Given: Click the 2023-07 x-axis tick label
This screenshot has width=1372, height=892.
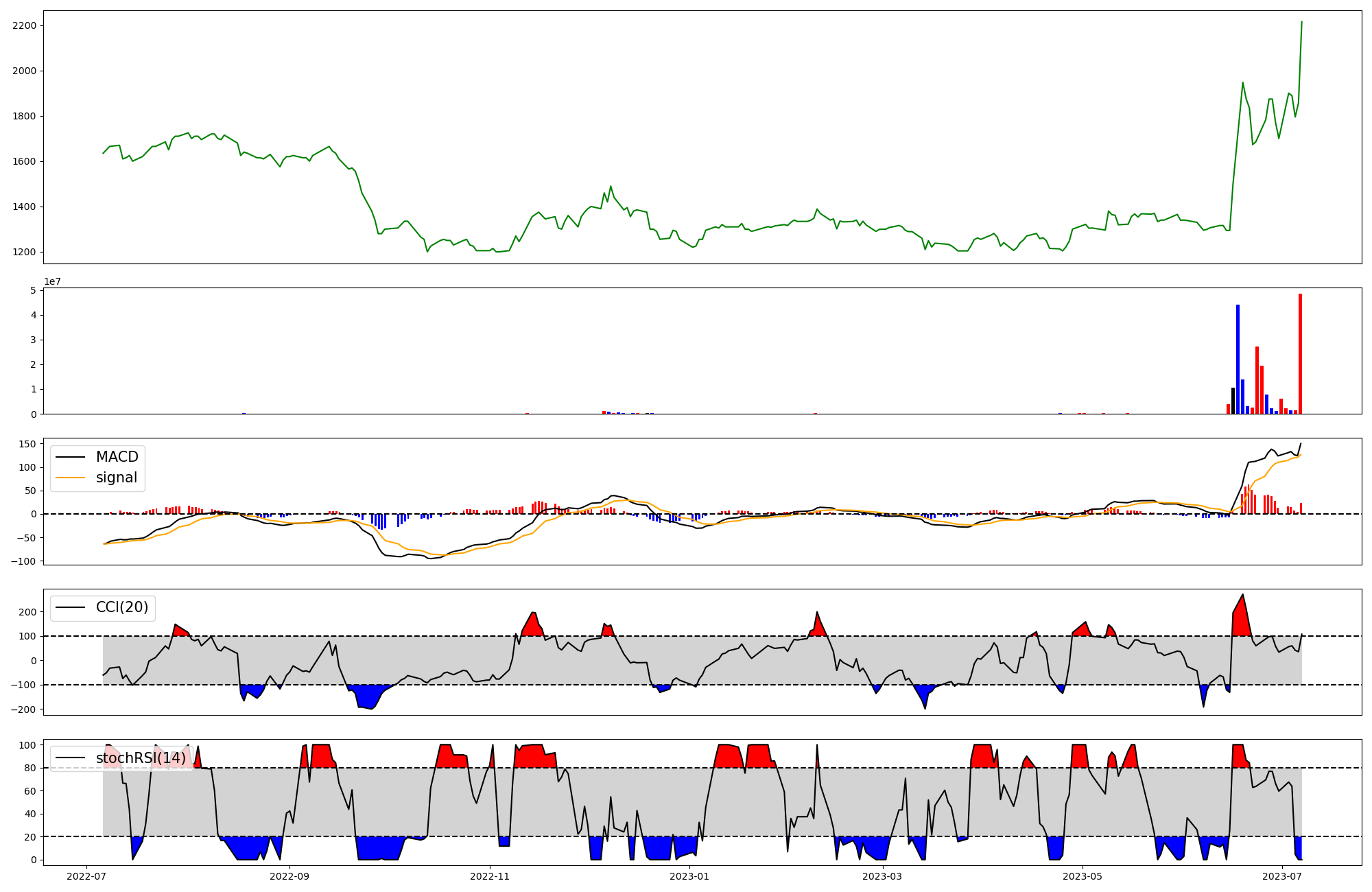Looking at the screenshot, I should pyautogui.click(x=1282, y=876).
